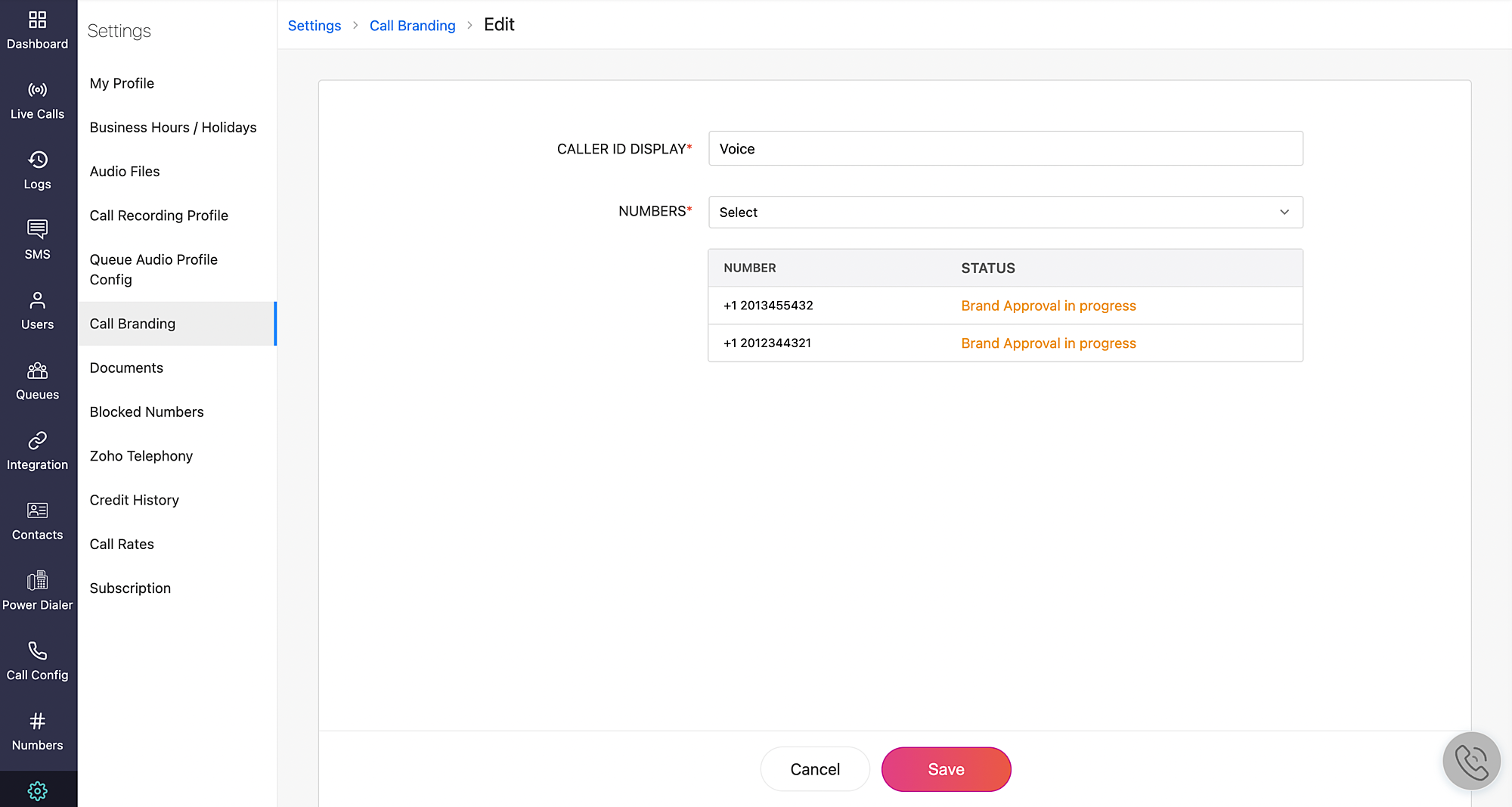Click the Caller ID Display input field

(1005, 148)
